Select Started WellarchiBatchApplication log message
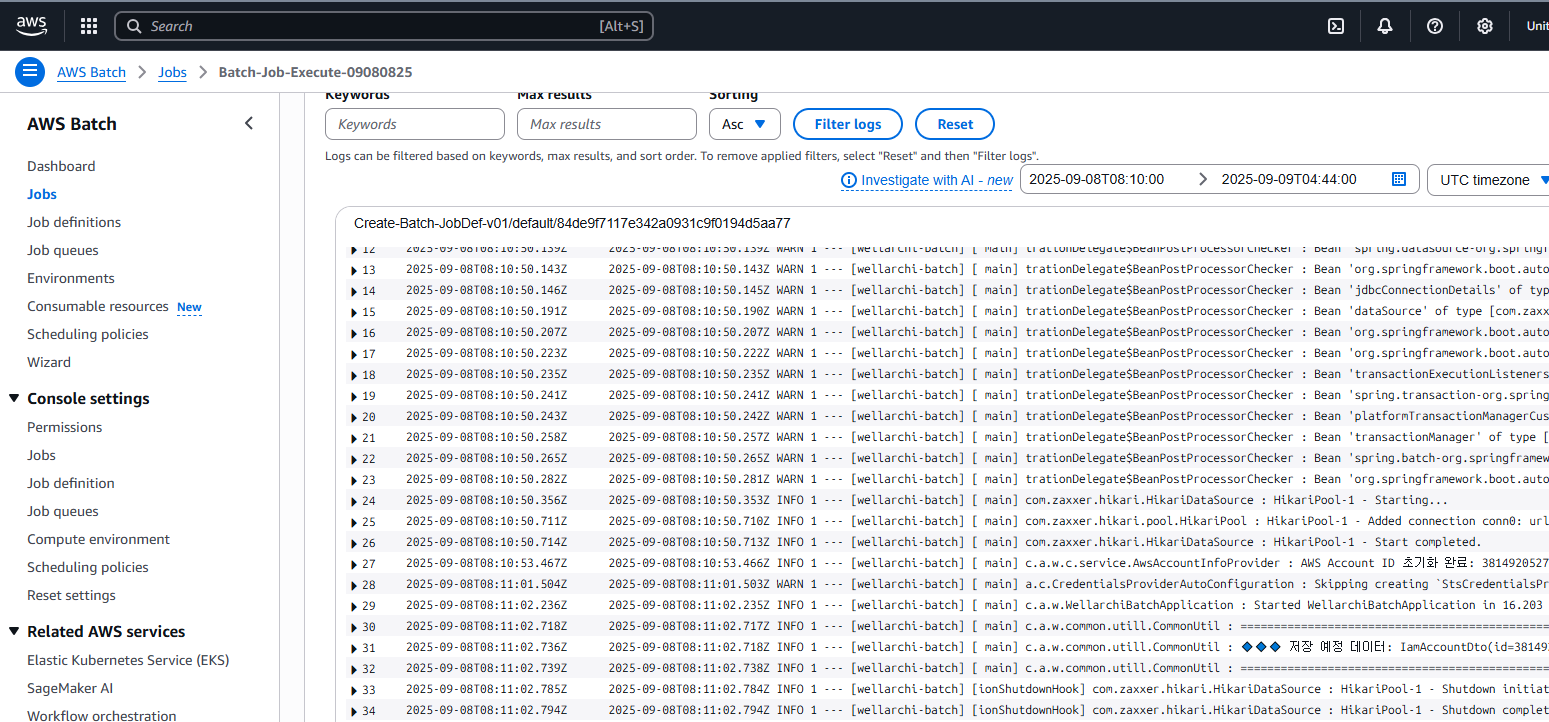The width and height of the screenshot is (1549, 722). [1398, 605]
